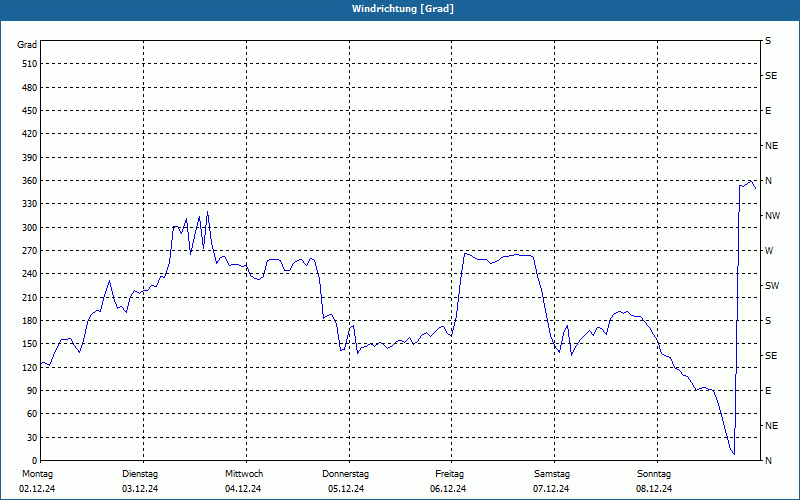Select the date 07.12.24
Viewport: 800px width, 500px height.
pos(551,489)
